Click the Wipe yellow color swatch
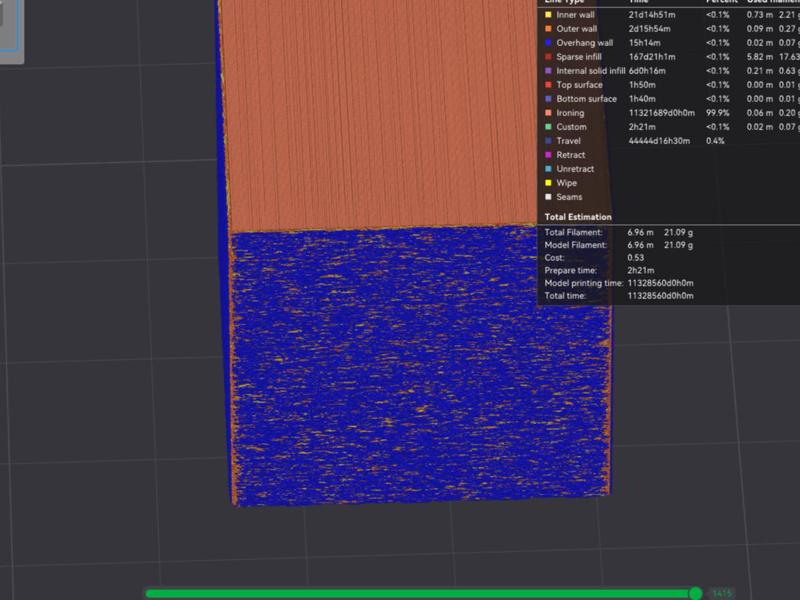This screenshot has height=600, width=800. (x=548, y=183)
